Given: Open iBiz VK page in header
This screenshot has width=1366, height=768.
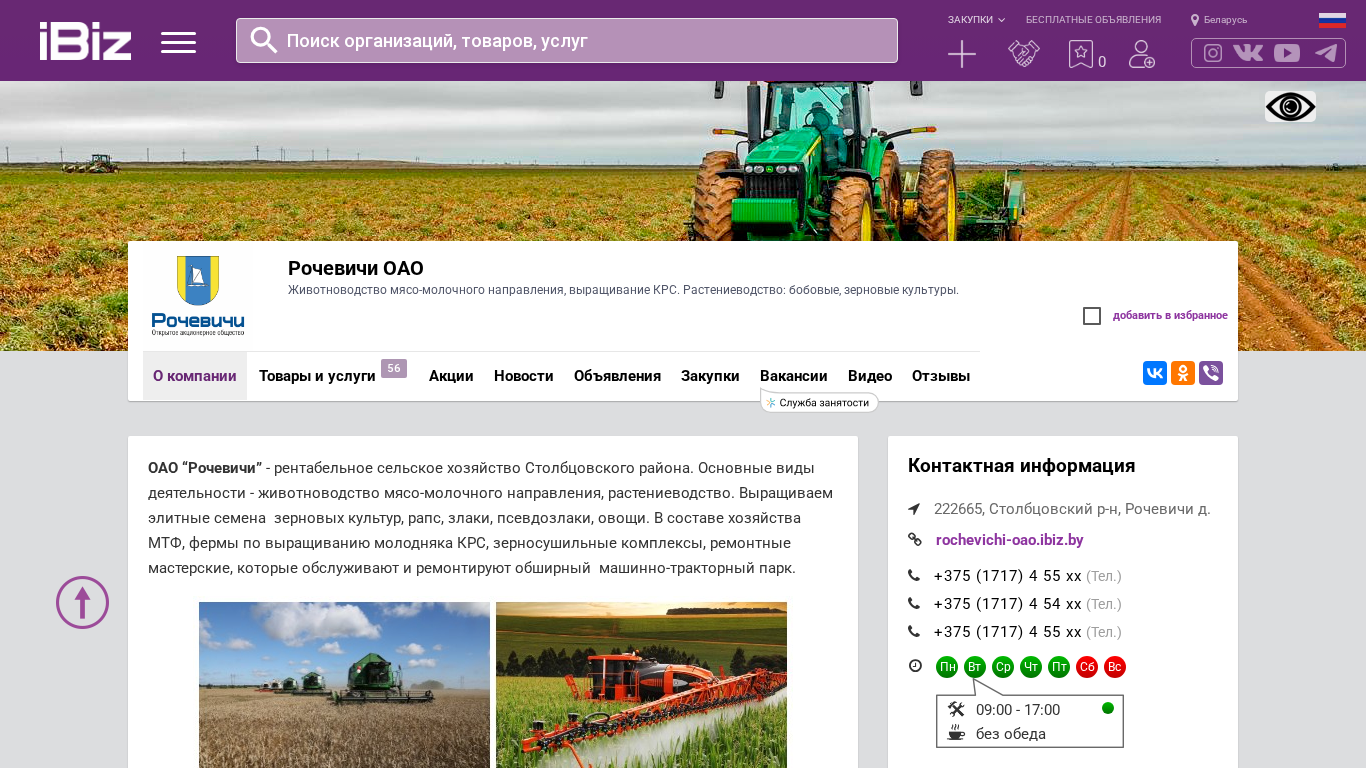Looking at the screenshot, I should 1248,53.
